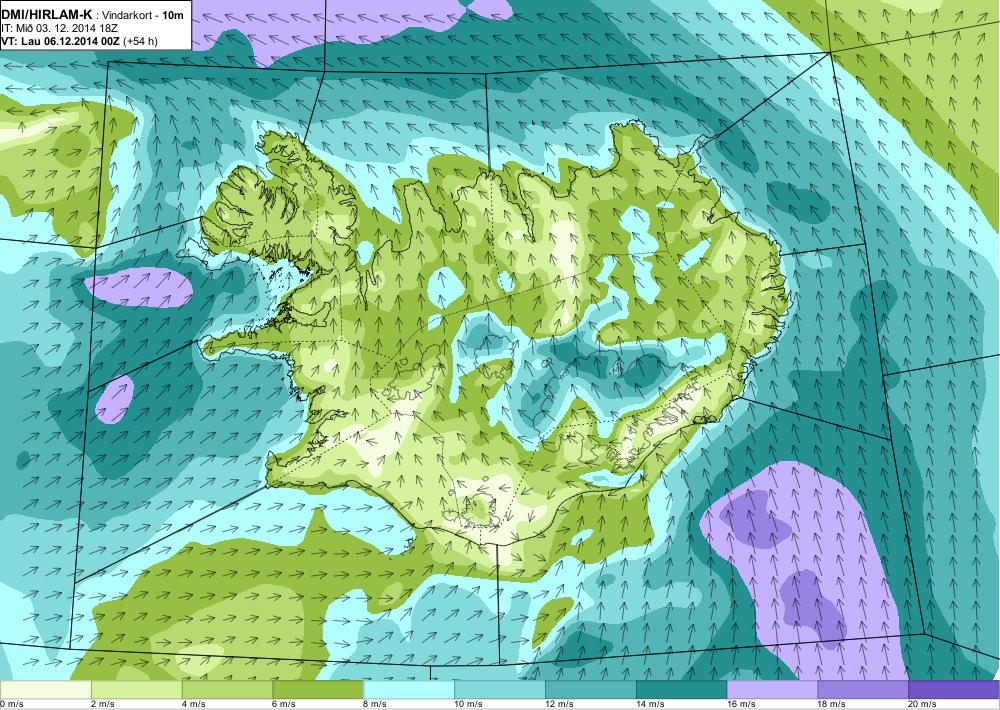Click the 6–8 m/s olive green legend swatch

pyautogui.click(x=318, y=690)
